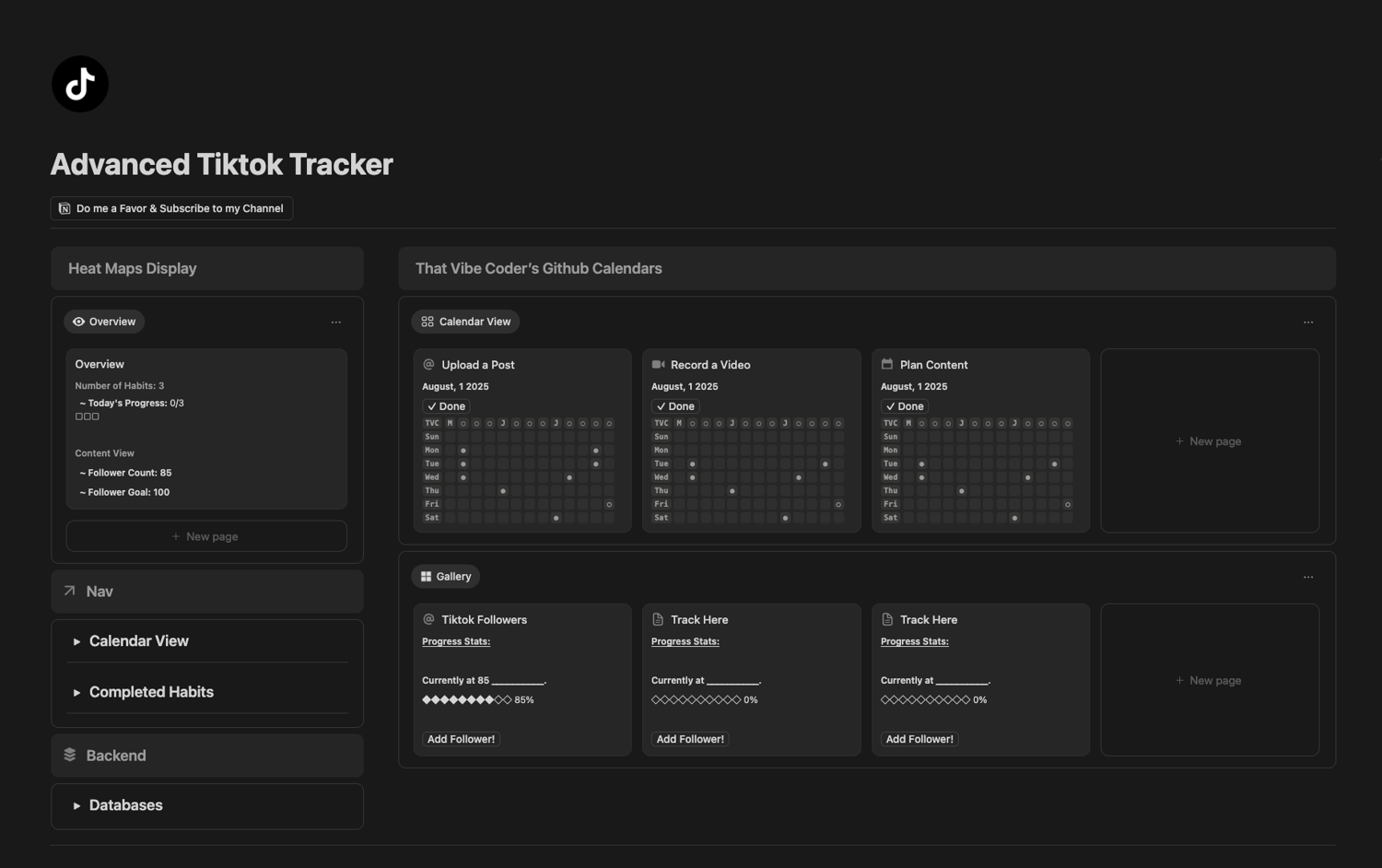Click the TikTok page icon
1382x868 pixels.
80,84
